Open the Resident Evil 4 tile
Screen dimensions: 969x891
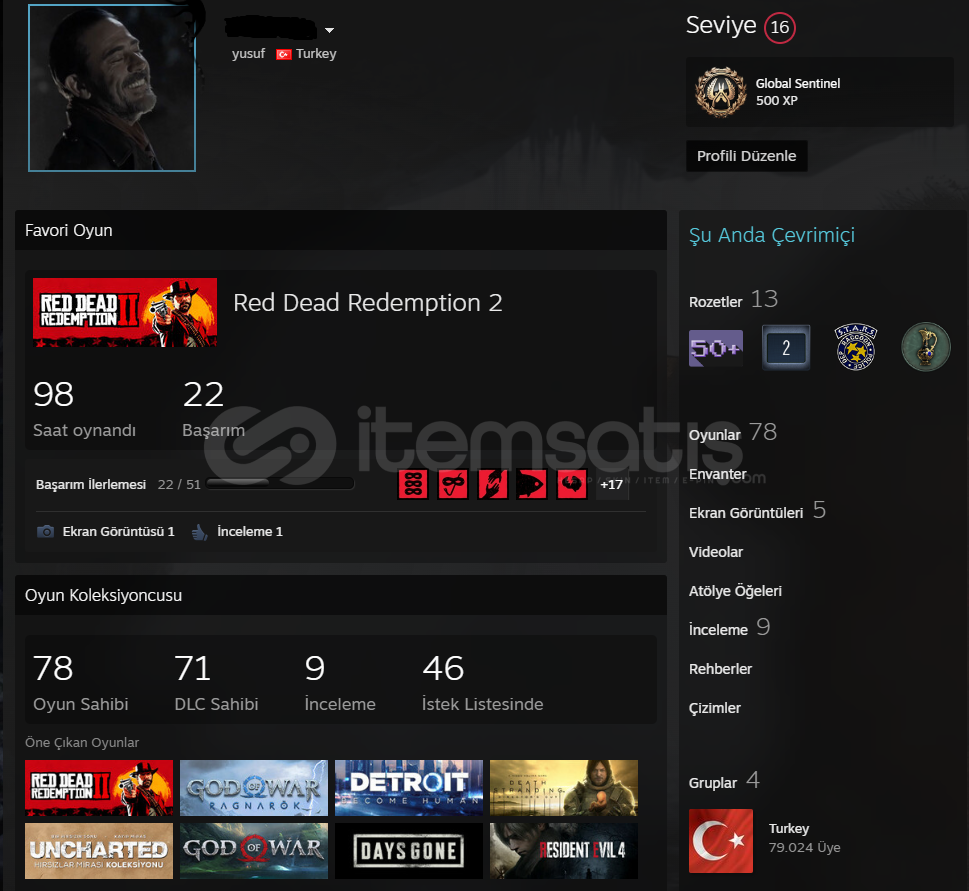[564, 851]
